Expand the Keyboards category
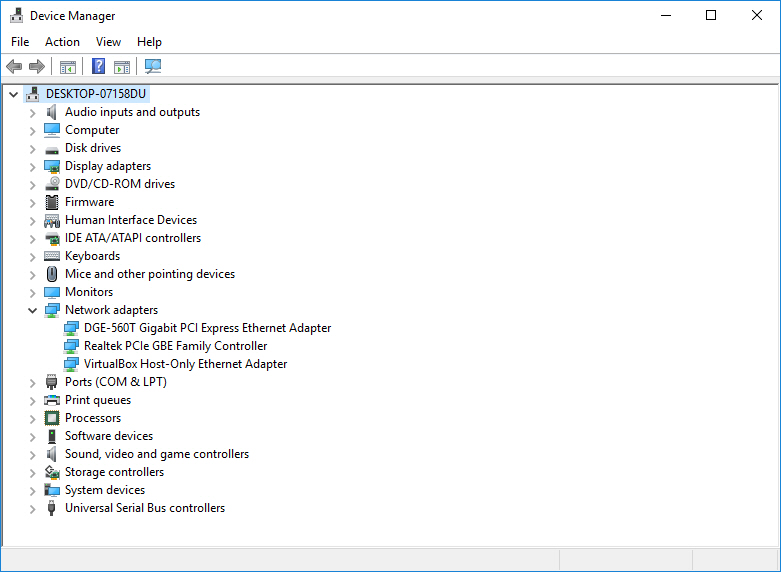 (33, 257)
